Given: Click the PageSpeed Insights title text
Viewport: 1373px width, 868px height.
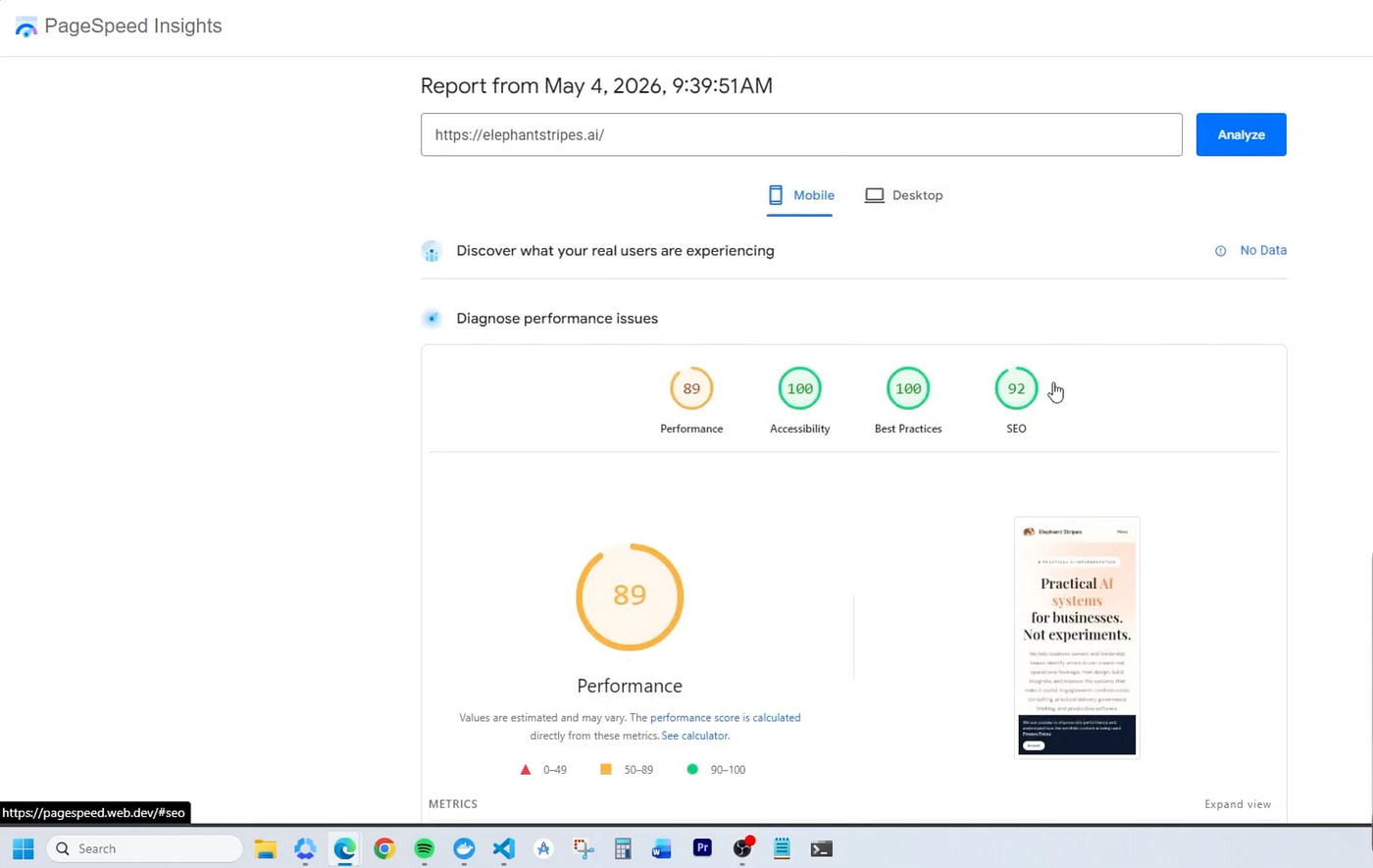Looking at the screenshot, I should pos(133,26).
